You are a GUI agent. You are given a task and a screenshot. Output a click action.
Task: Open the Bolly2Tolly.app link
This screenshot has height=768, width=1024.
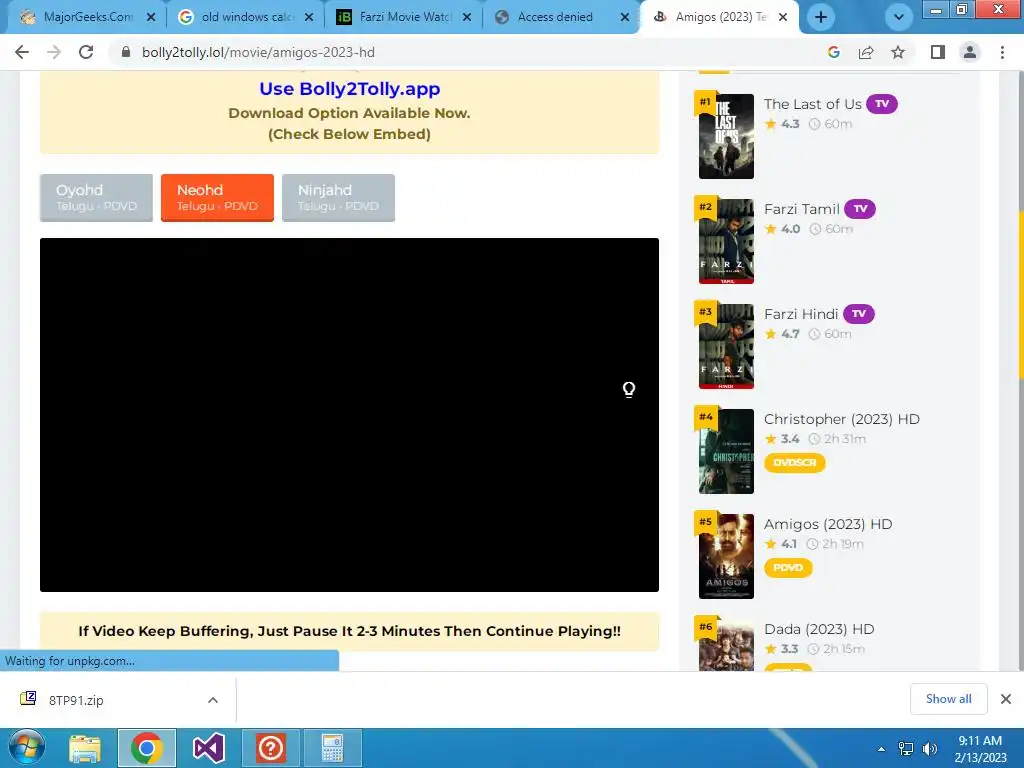[349, 89]
